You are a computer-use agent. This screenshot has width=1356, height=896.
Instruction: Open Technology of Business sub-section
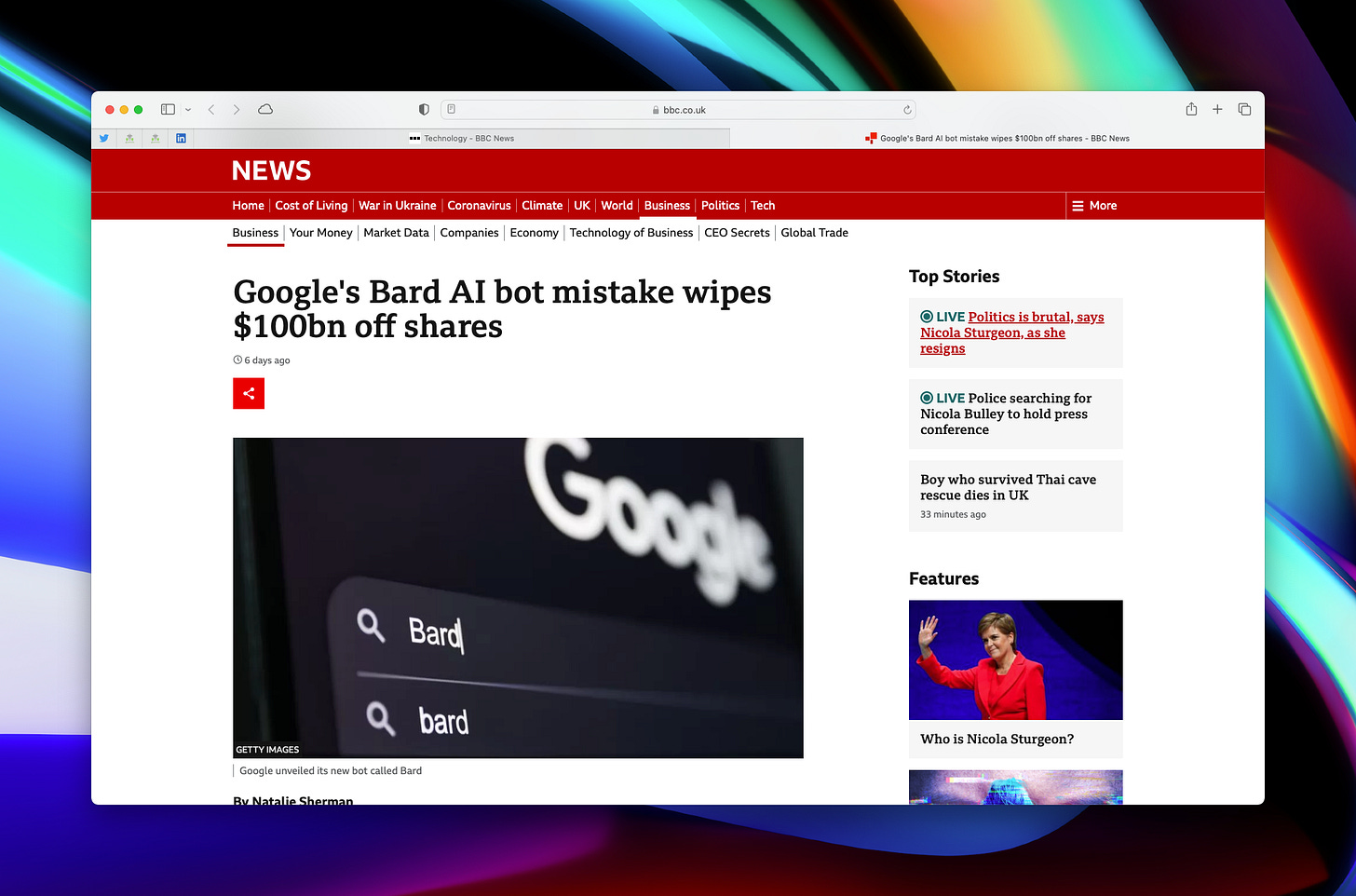coord(631,233)
